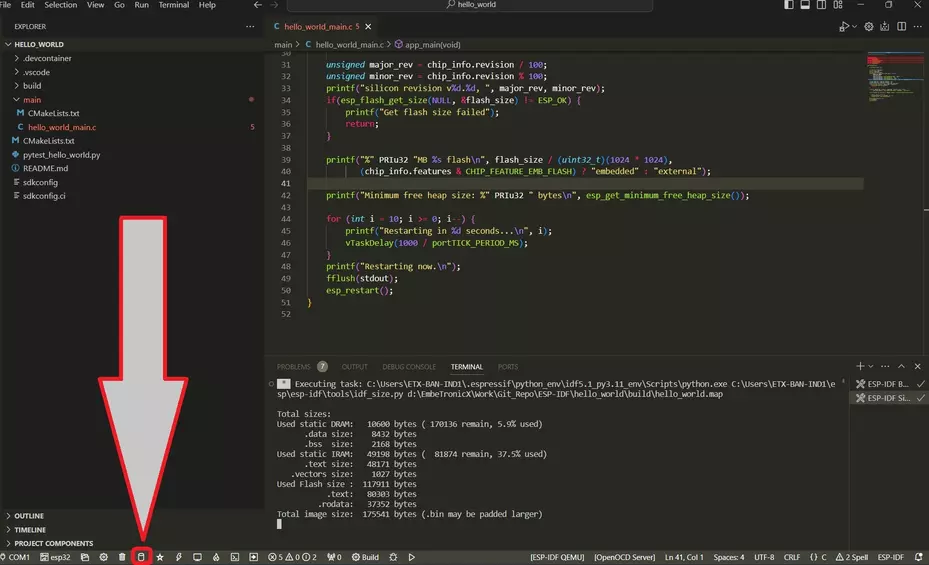Switch to the Problems panel tab
Viewport: 929px width, 565px height.
tap(293, 367)
